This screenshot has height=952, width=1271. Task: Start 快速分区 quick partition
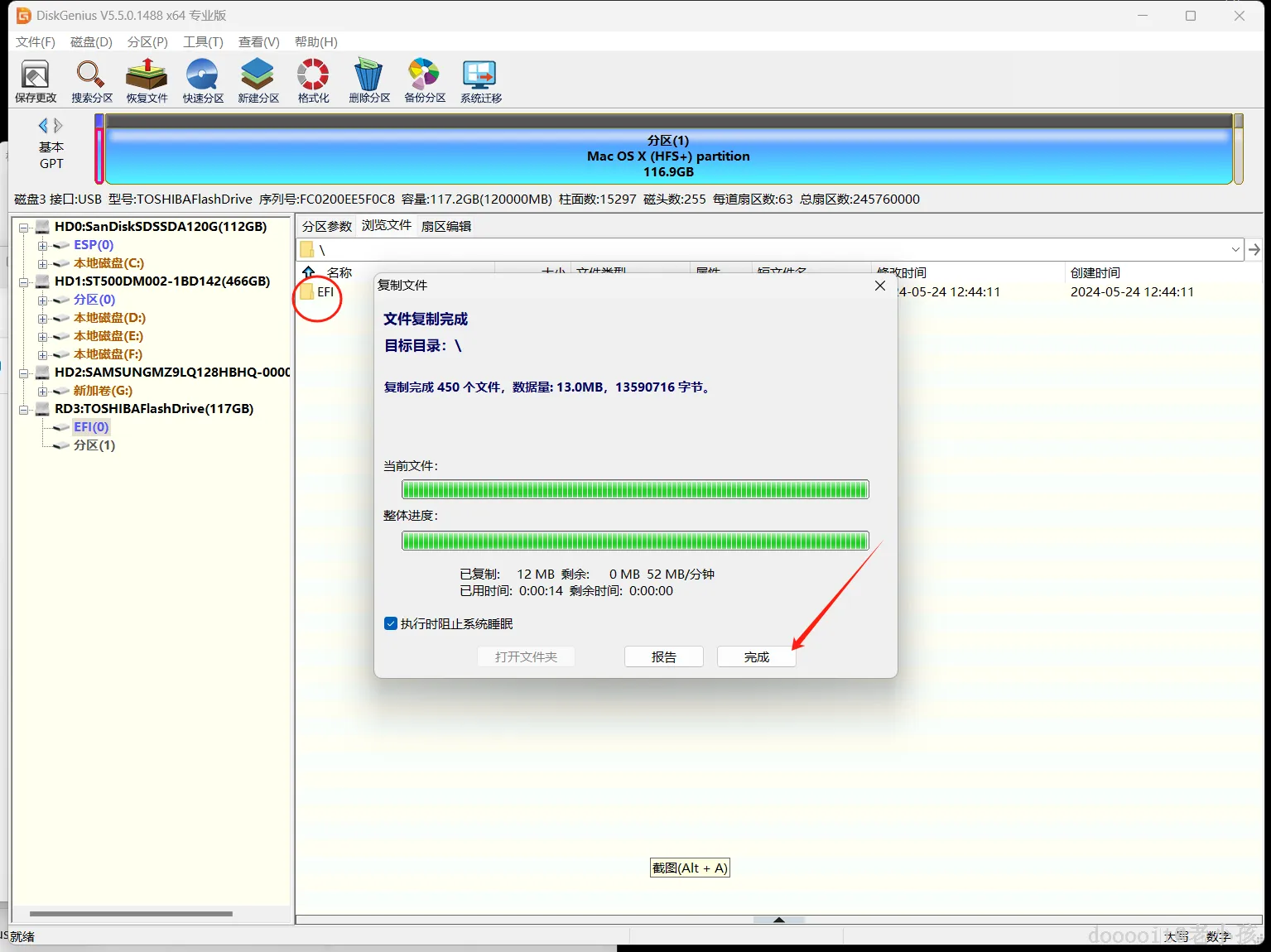pos(203,81)
